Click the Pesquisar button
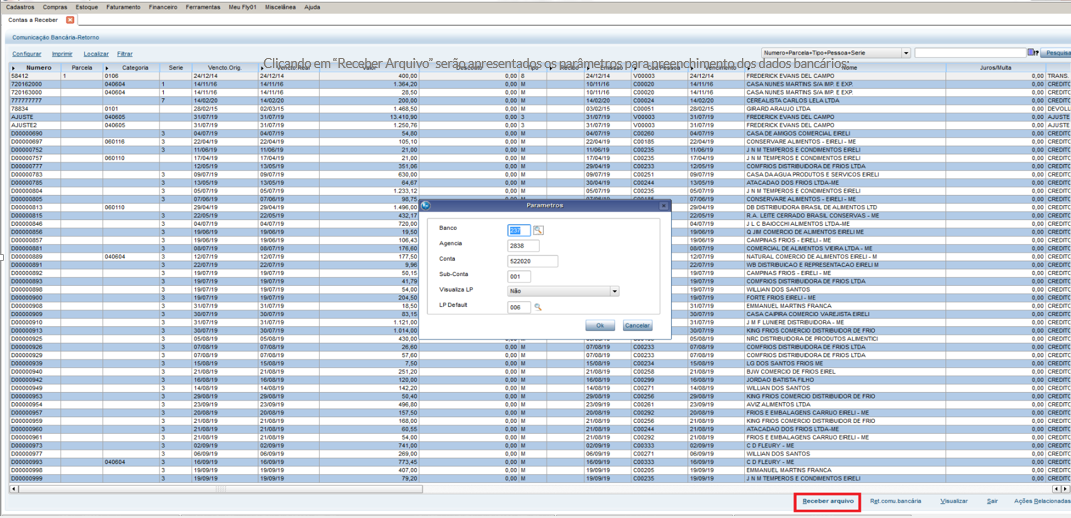The width and height of the screenshot is (1071, 518). (x=1057, y=53)
